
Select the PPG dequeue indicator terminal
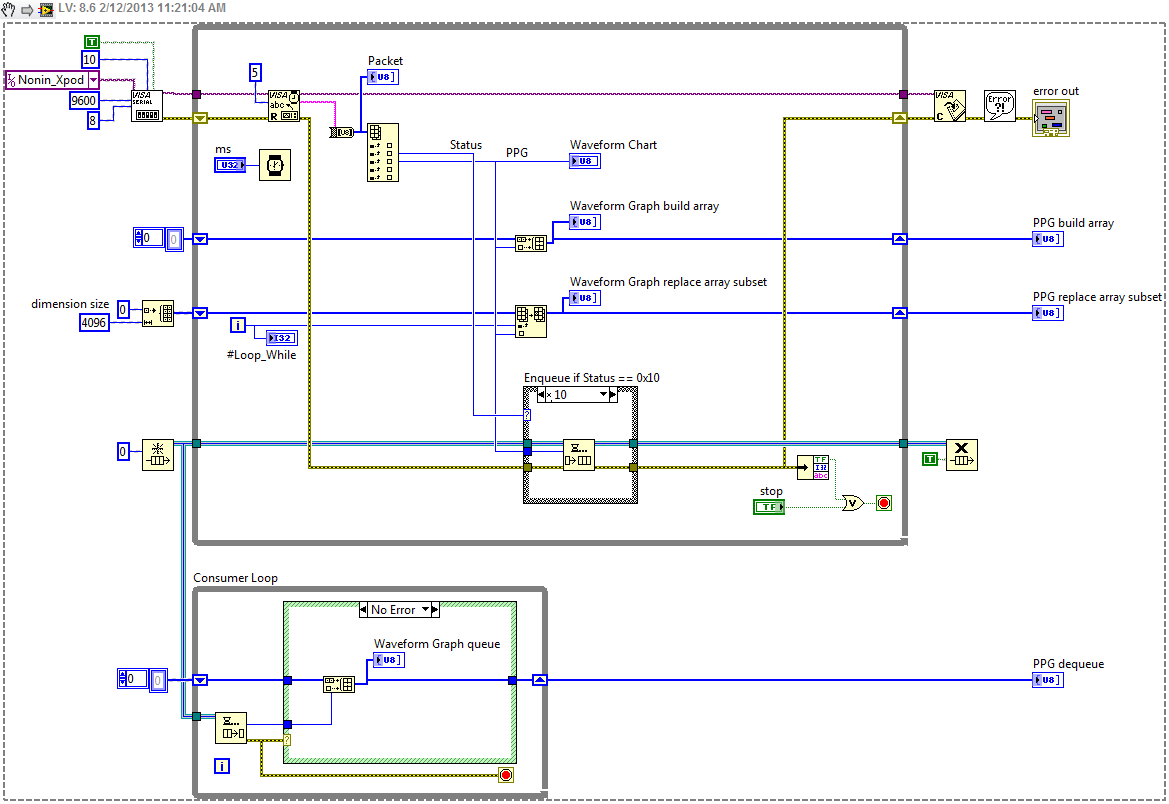point(1047,679)
